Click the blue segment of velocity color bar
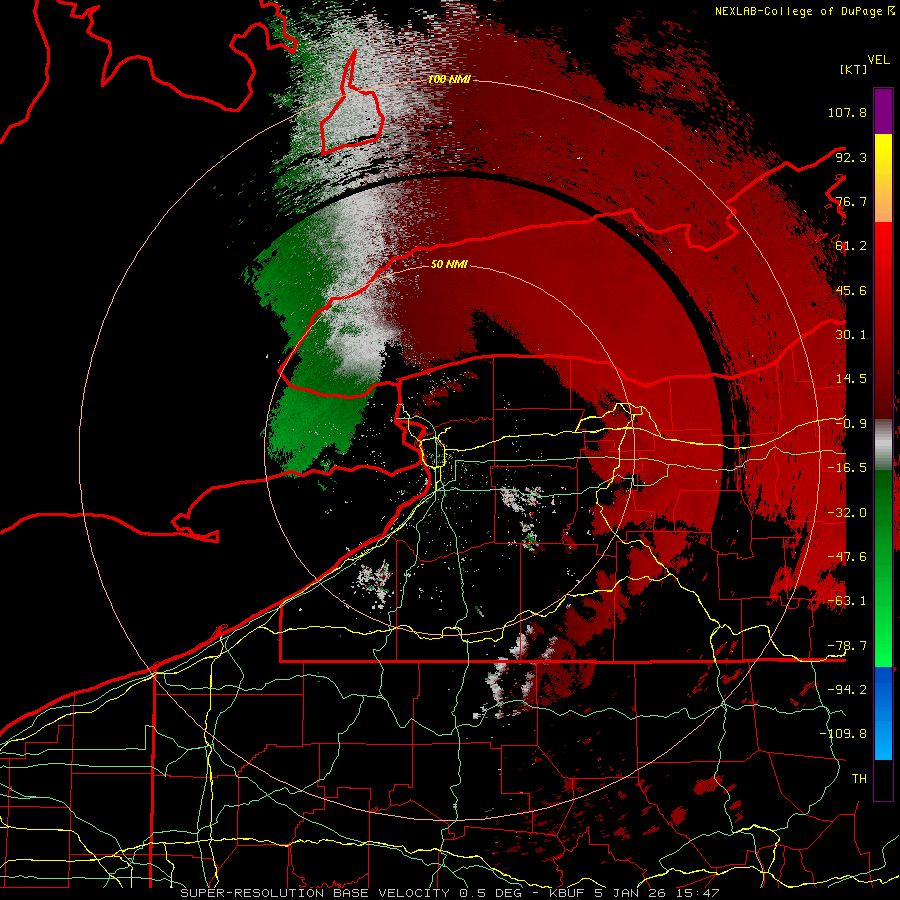Screen dimensions: 900x900 coord(883,713)
